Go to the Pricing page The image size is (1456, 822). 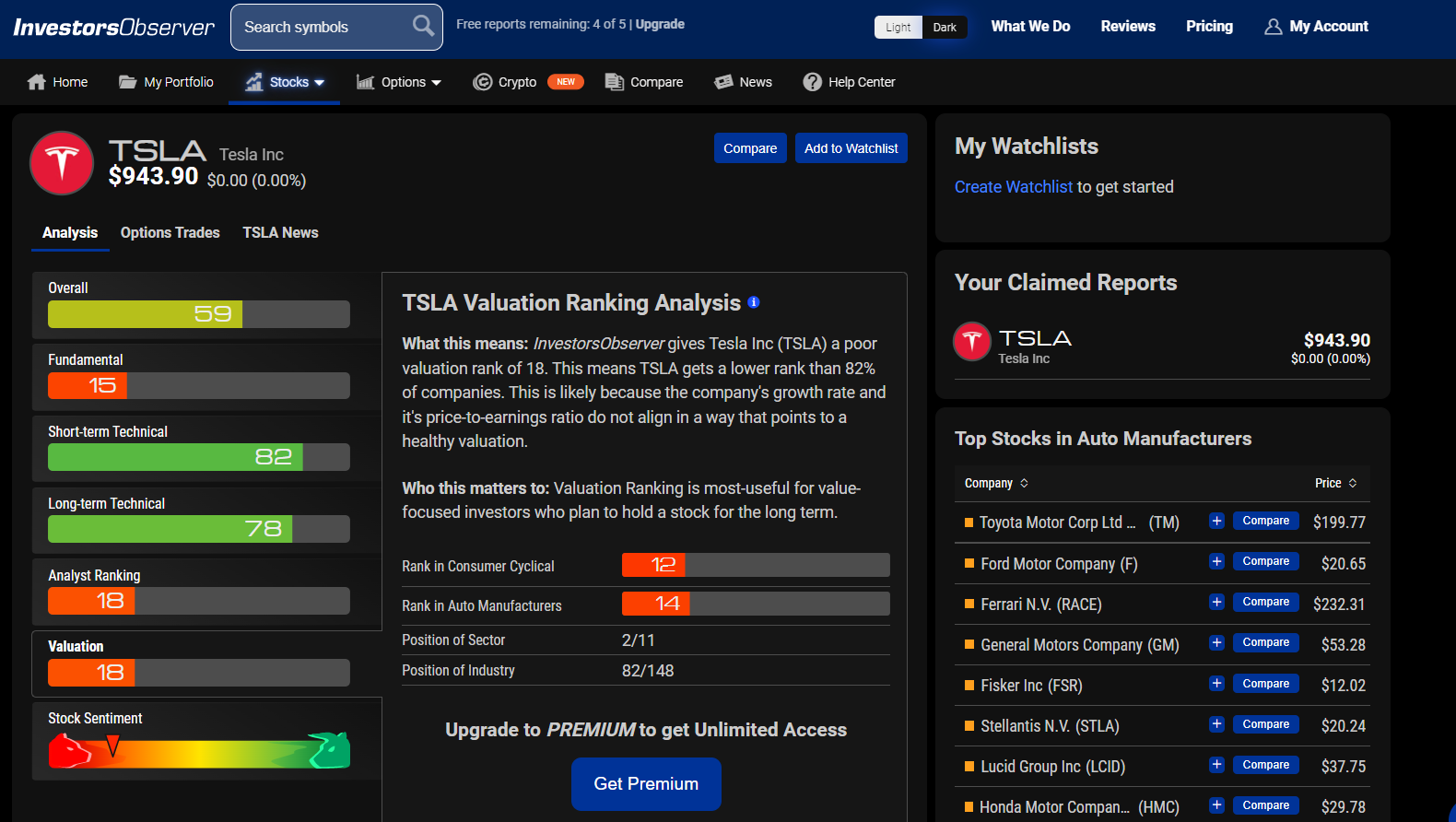[x=1209, y=27]
